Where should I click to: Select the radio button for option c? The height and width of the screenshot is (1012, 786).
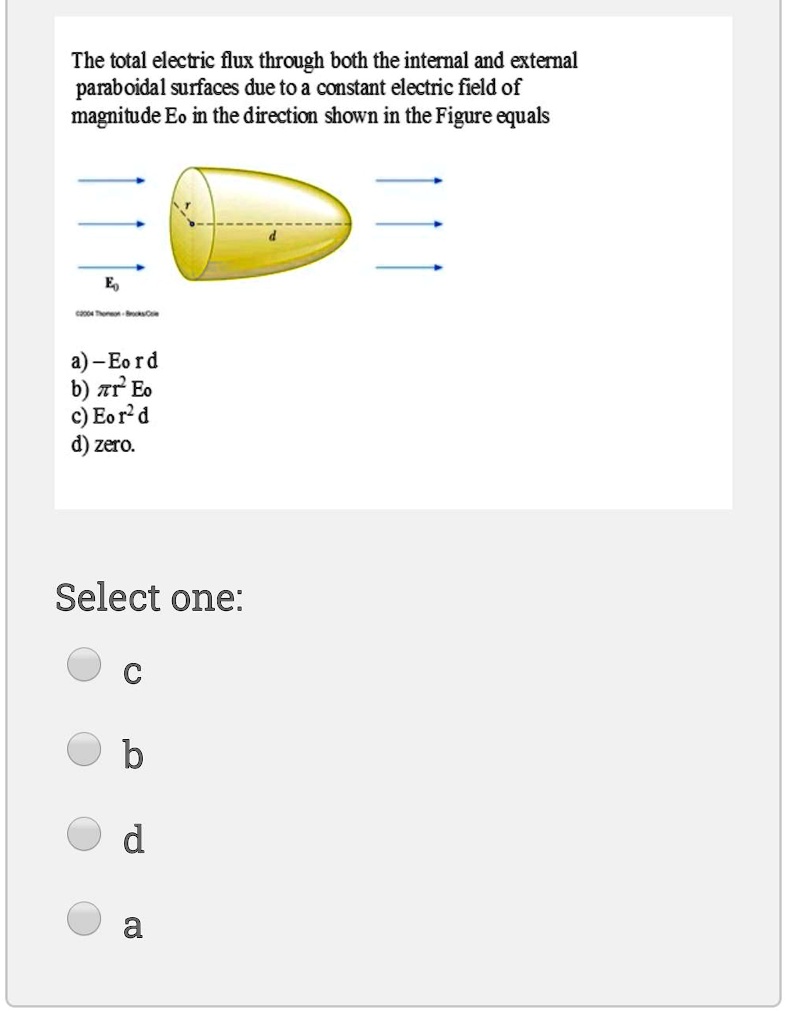coord(84,664)
